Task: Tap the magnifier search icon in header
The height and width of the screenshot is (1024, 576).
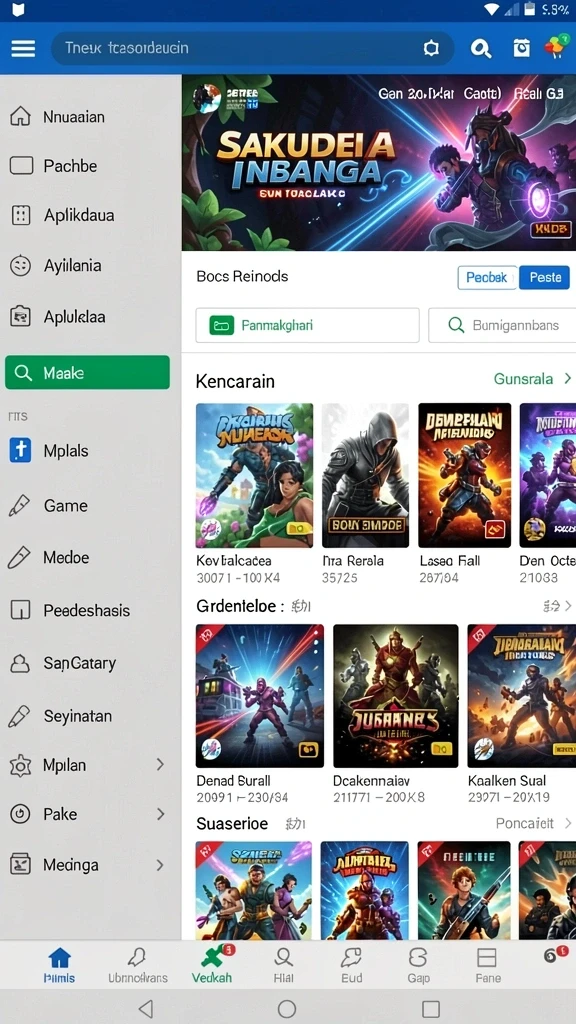Action: click(481, 48)
